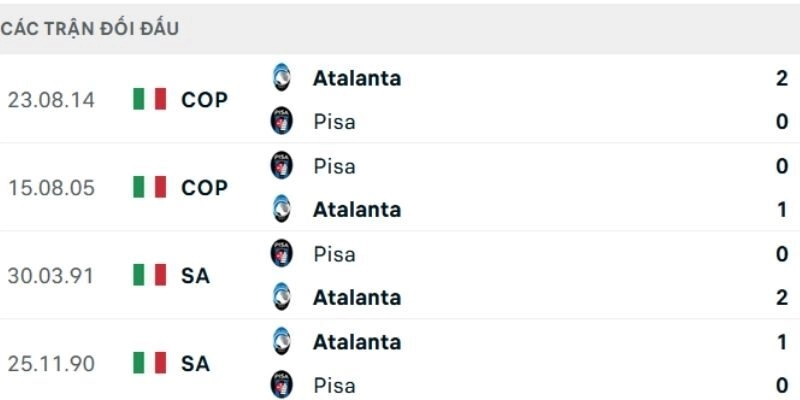
Task: Click Pisa crest in 23.08.14 match
Action: (282, 122)
